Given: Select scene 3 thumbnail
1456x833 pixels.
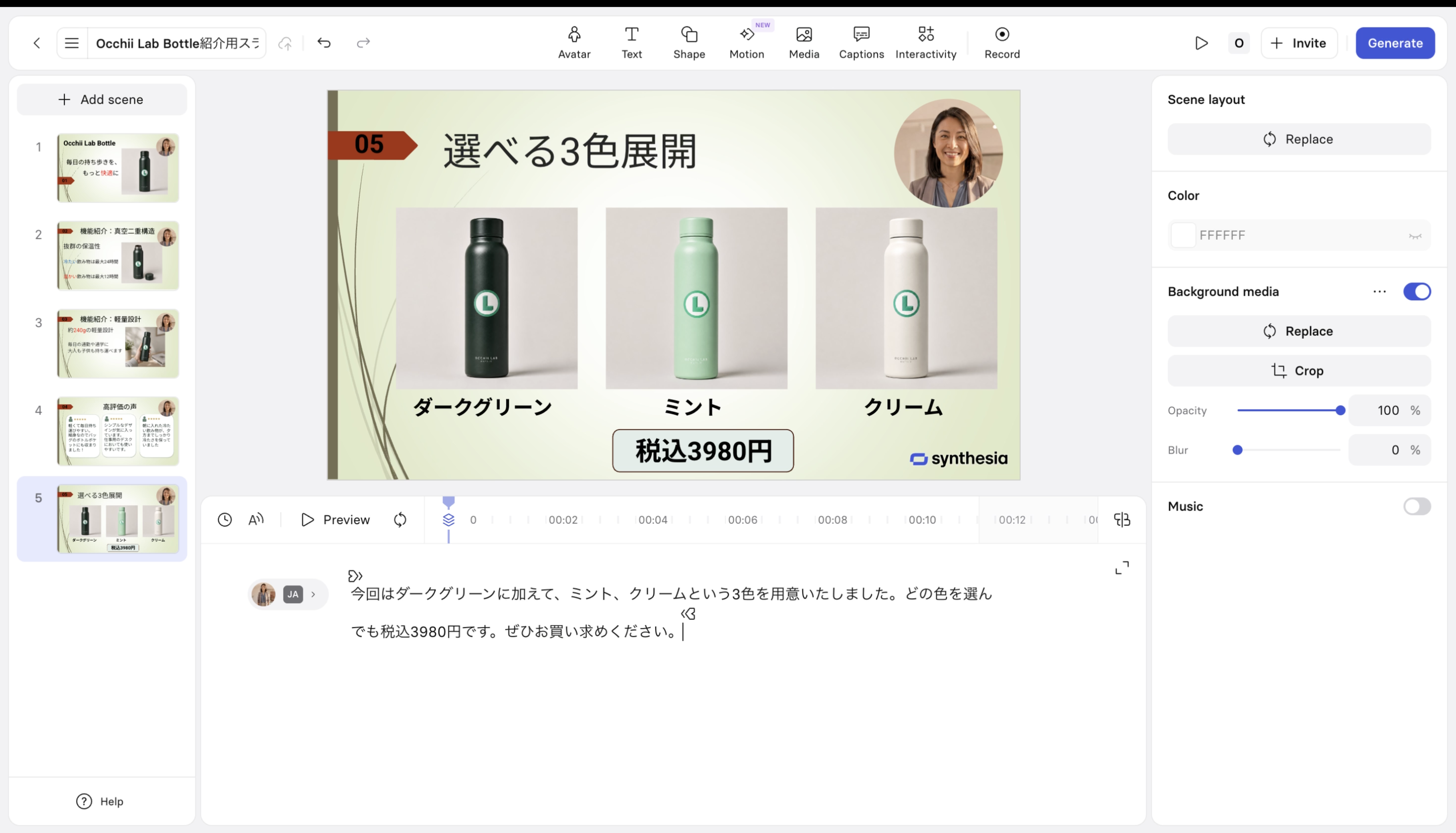Looking at the screenshot, I should coord(118,344).
